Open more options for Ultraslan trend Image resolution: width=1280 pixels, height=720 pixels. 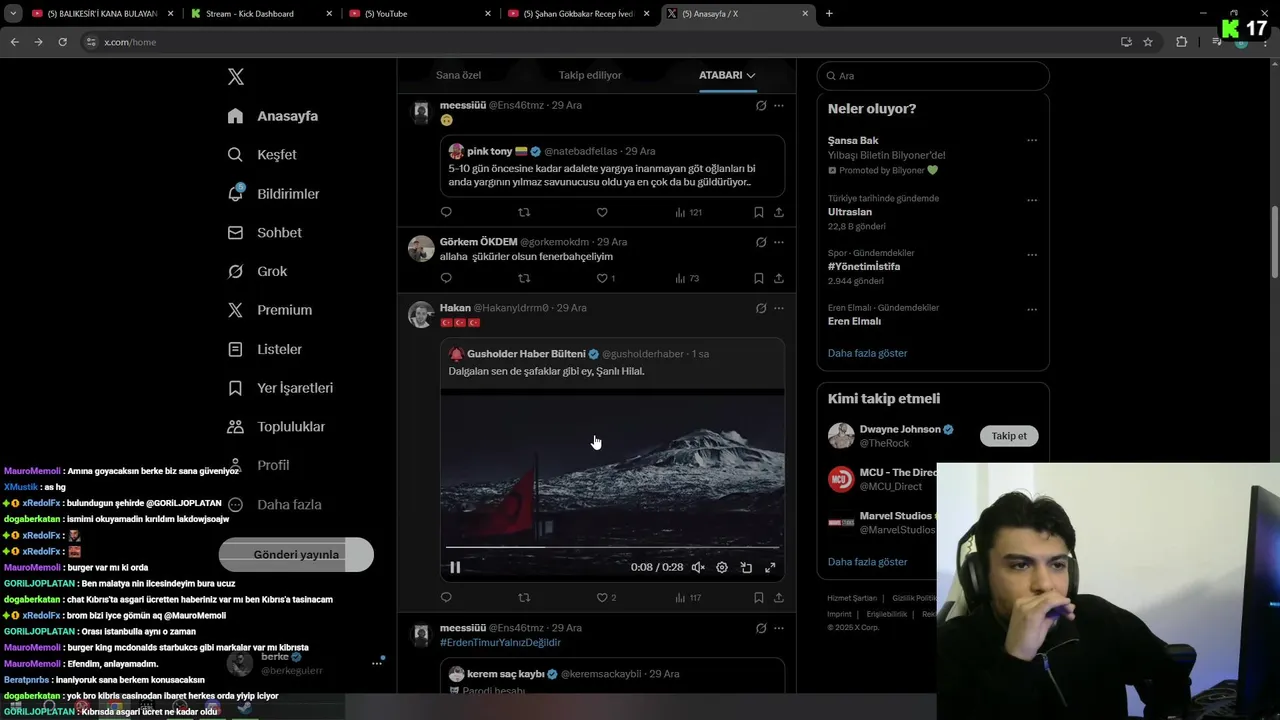coord(1032,200)
